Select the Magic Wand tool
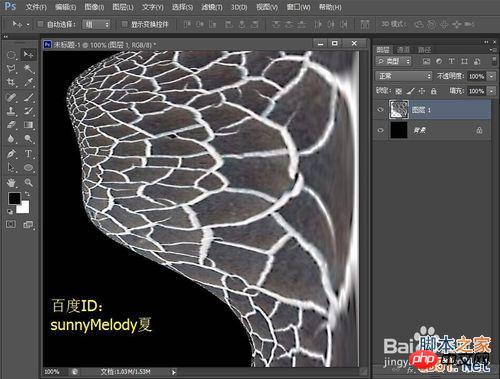The height and width of the screenshot is (379, 500). pos(28,69)
